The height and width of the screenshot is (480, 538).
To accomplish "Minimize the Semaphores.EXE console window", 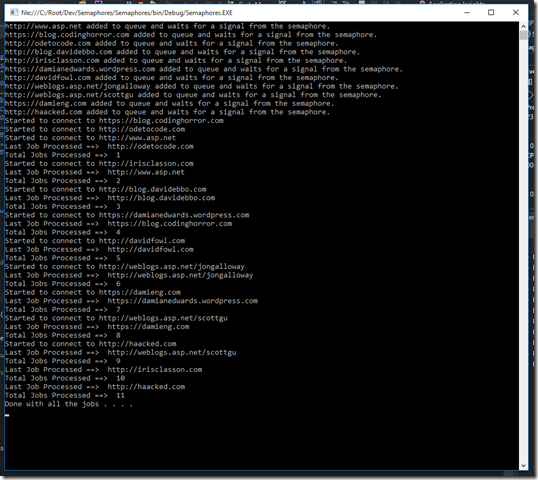I will pos(467,12).
